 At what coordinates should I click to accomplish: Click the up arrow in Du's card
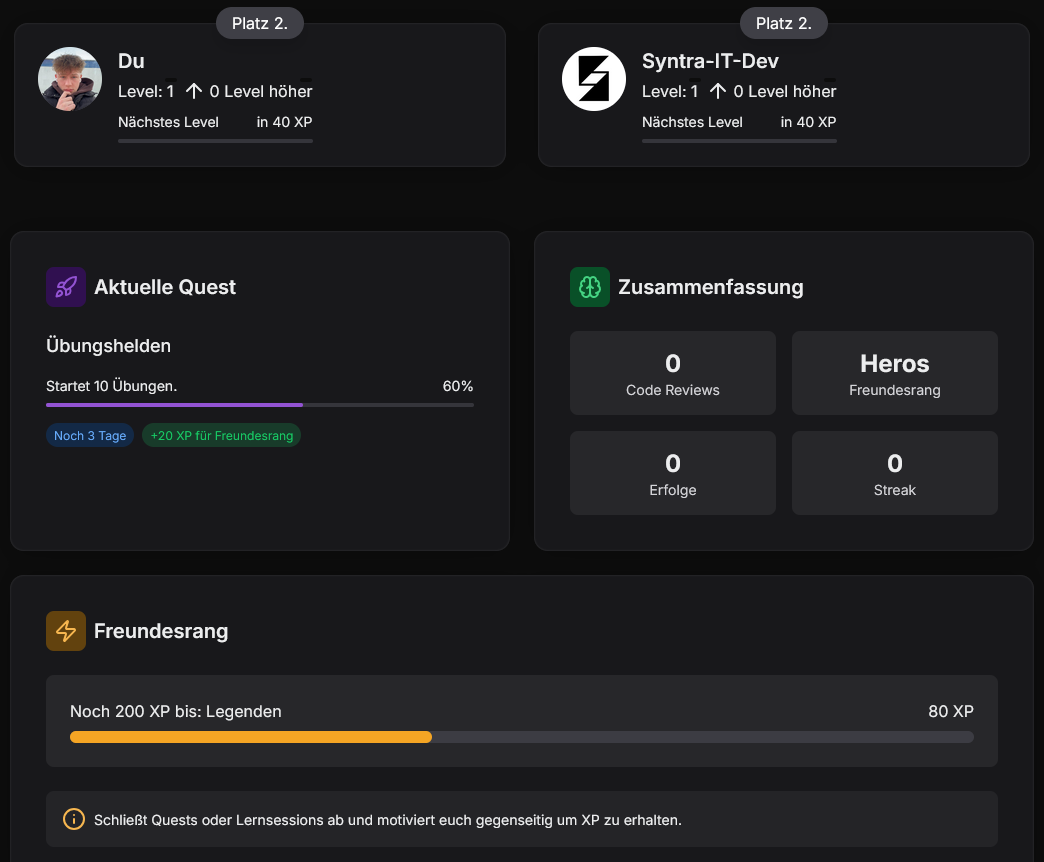194,91
